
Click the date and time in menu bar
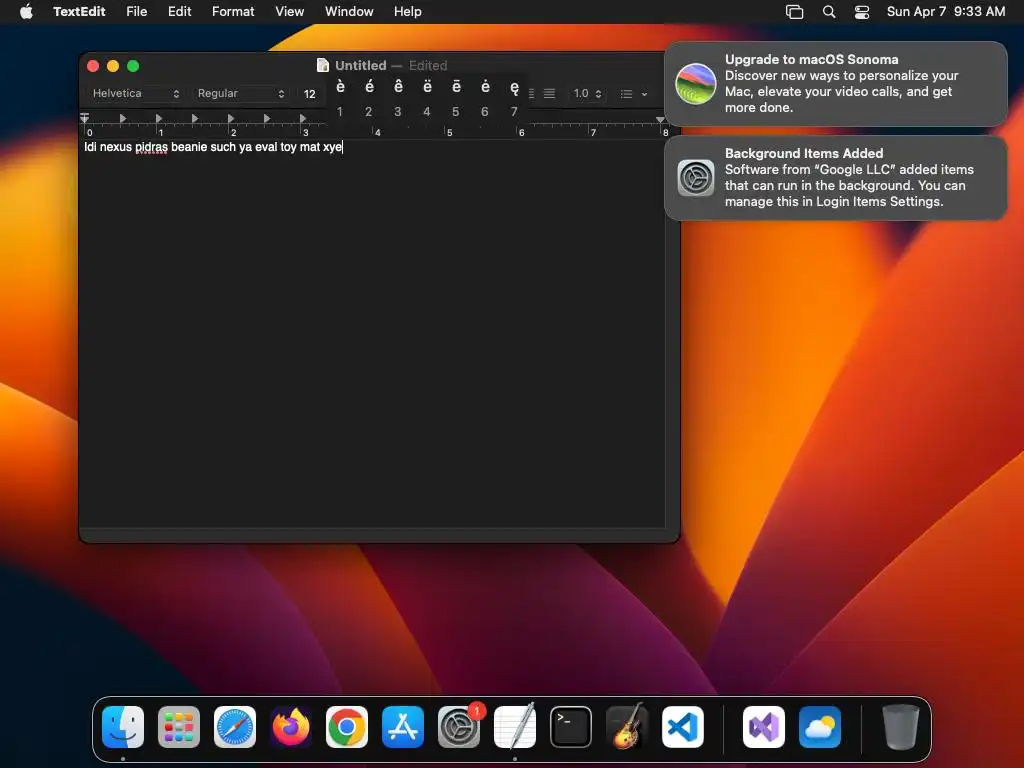pos(946,11)
